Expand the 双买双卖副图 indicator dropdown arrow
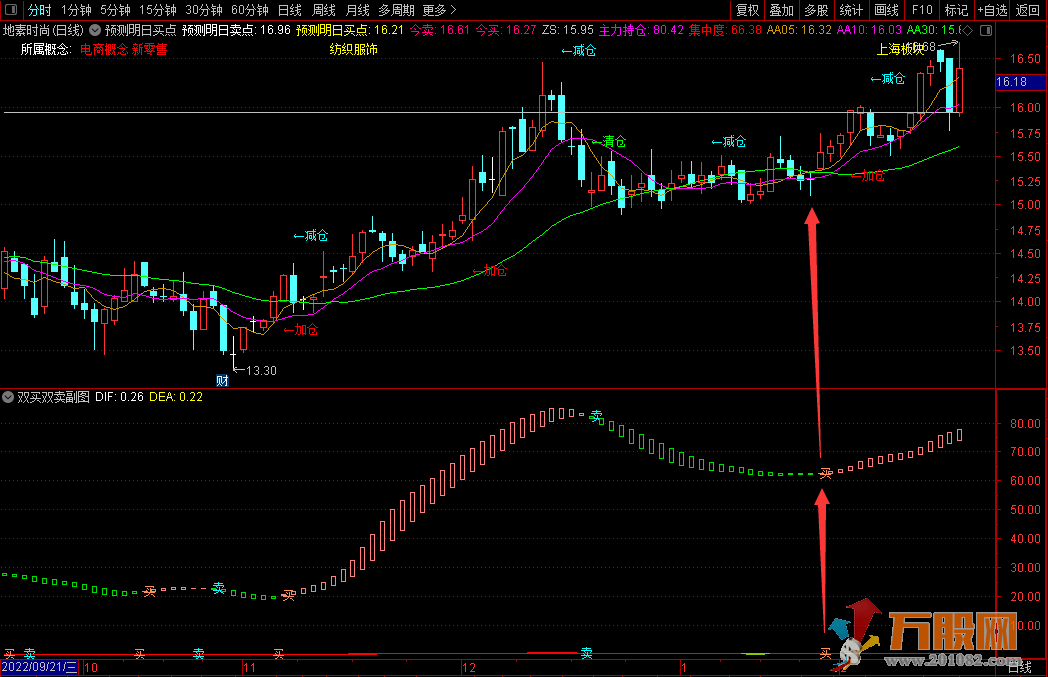Viewport: 1048px width, 677px height. pyautogui.click(x=8, y=397)
